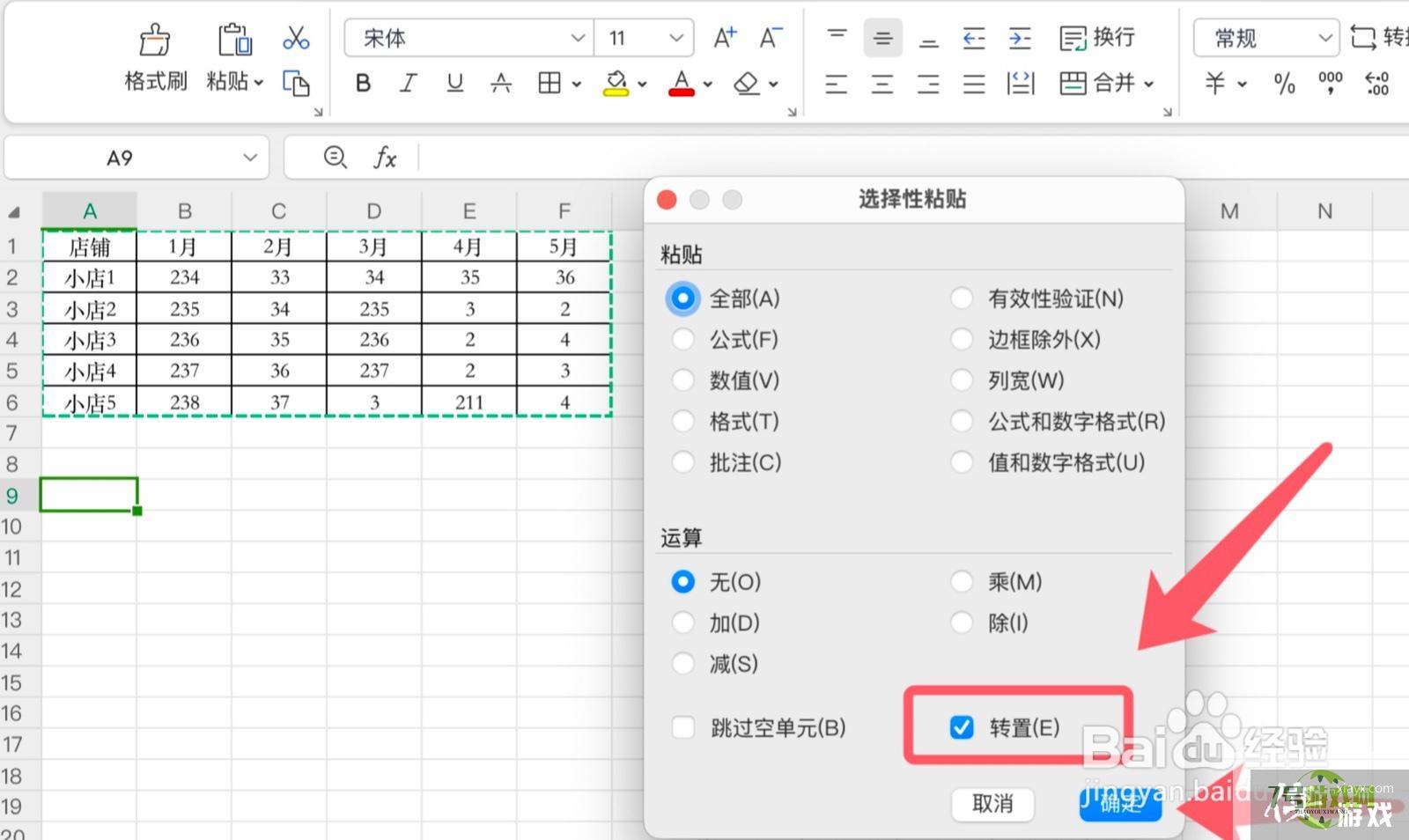
Task: Open the fill color dropdown arrow
Action: point(642,84)
